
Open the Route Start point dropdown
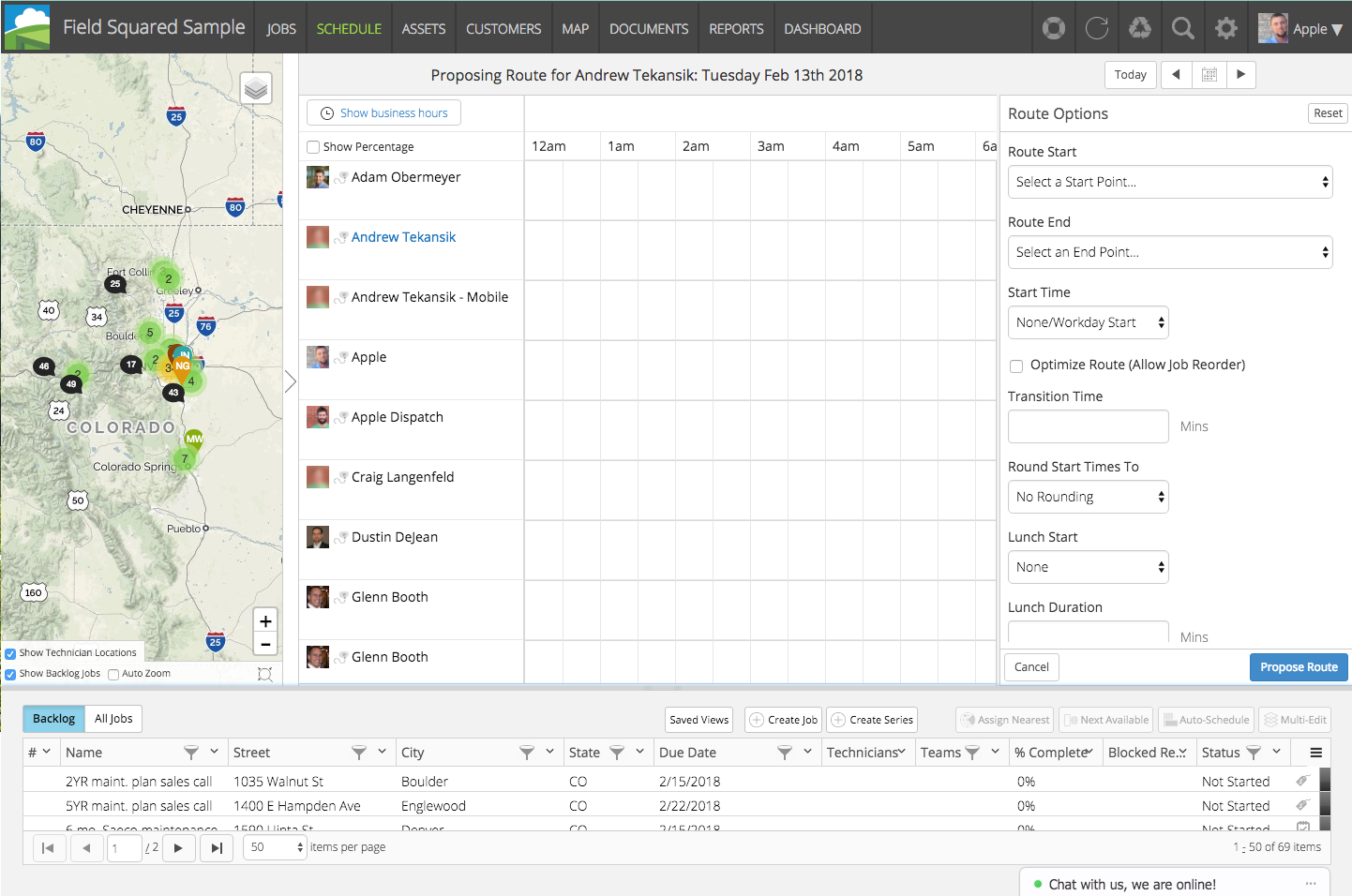point(1170,182)
